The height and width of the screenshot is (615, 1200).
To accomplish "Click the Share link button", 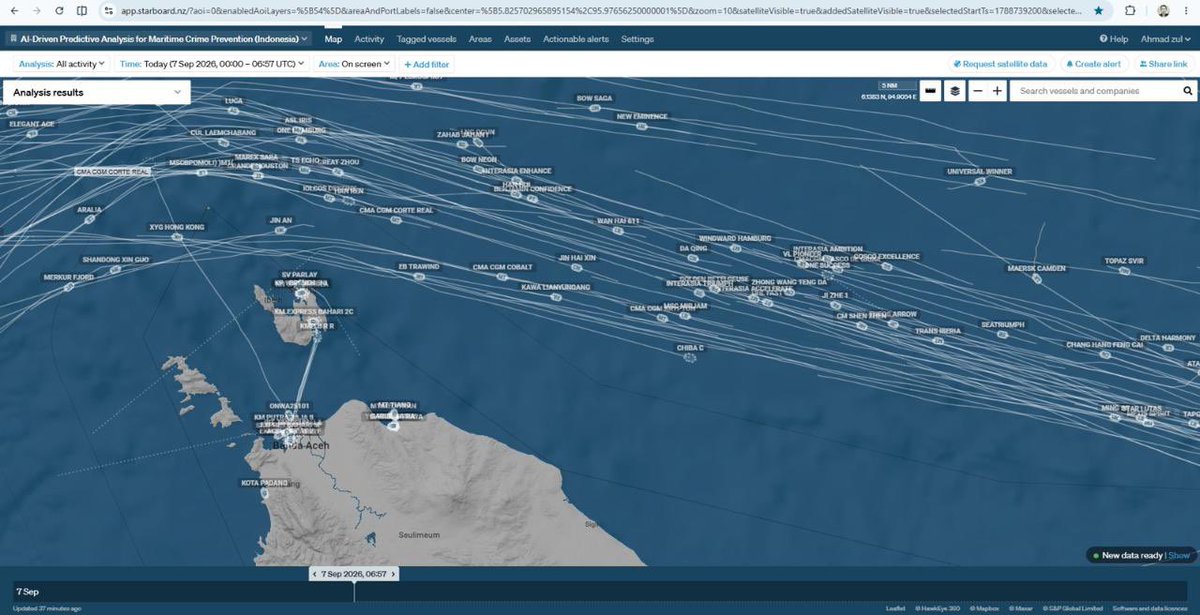I will pos(1163,64).
